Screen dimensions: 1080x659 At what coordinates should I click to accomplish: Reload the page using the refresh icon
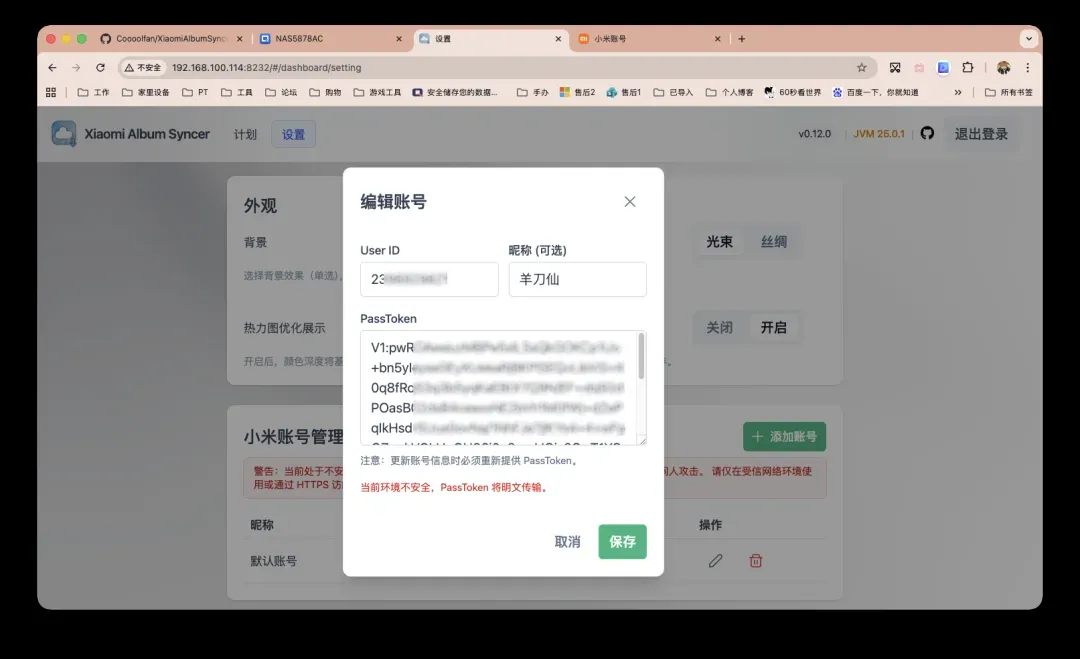(100, 68)
